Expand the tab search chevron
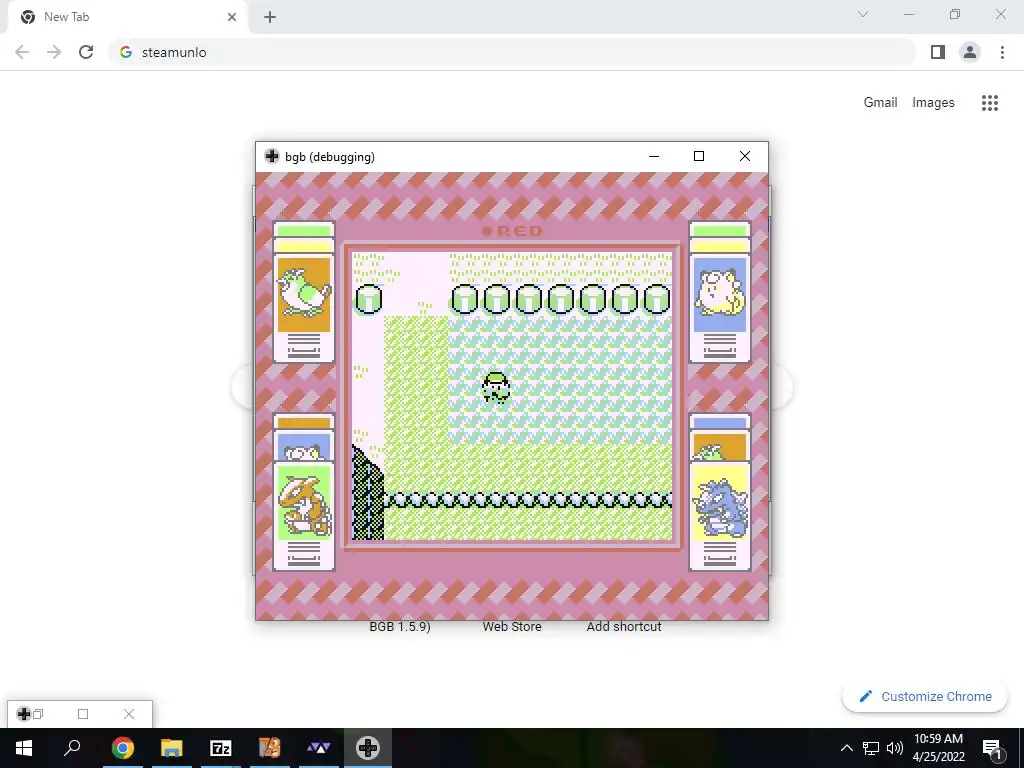The image size is (1024, 768). coord(863,14)
